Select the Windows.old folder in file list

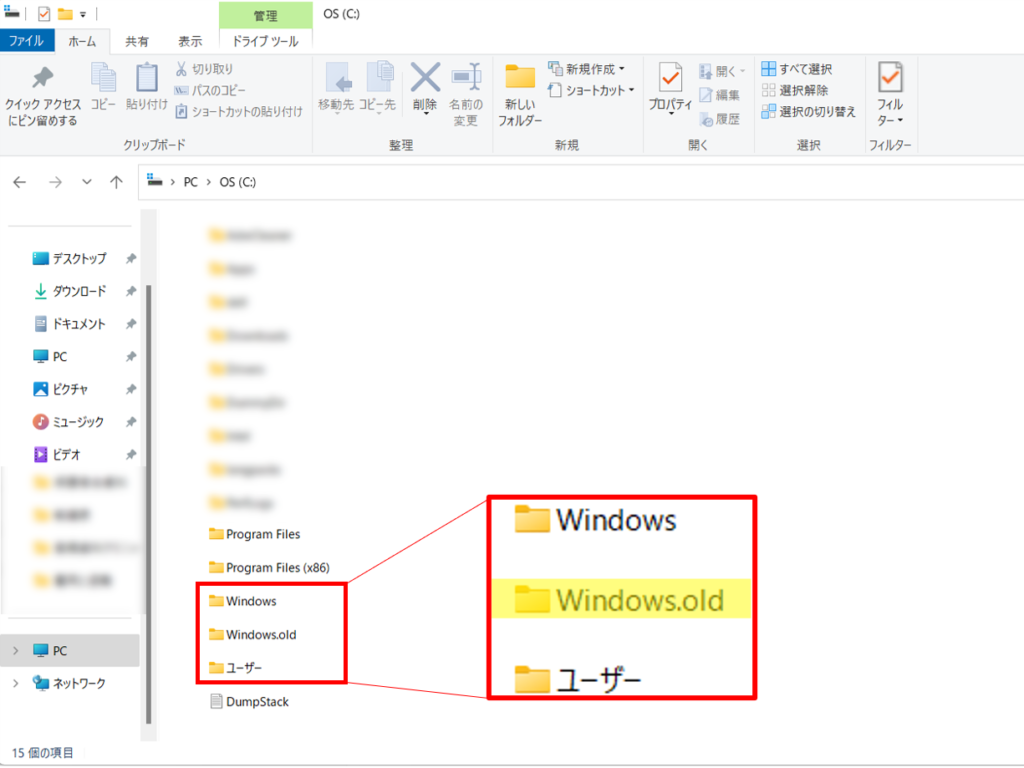click(x=260, y=634)
